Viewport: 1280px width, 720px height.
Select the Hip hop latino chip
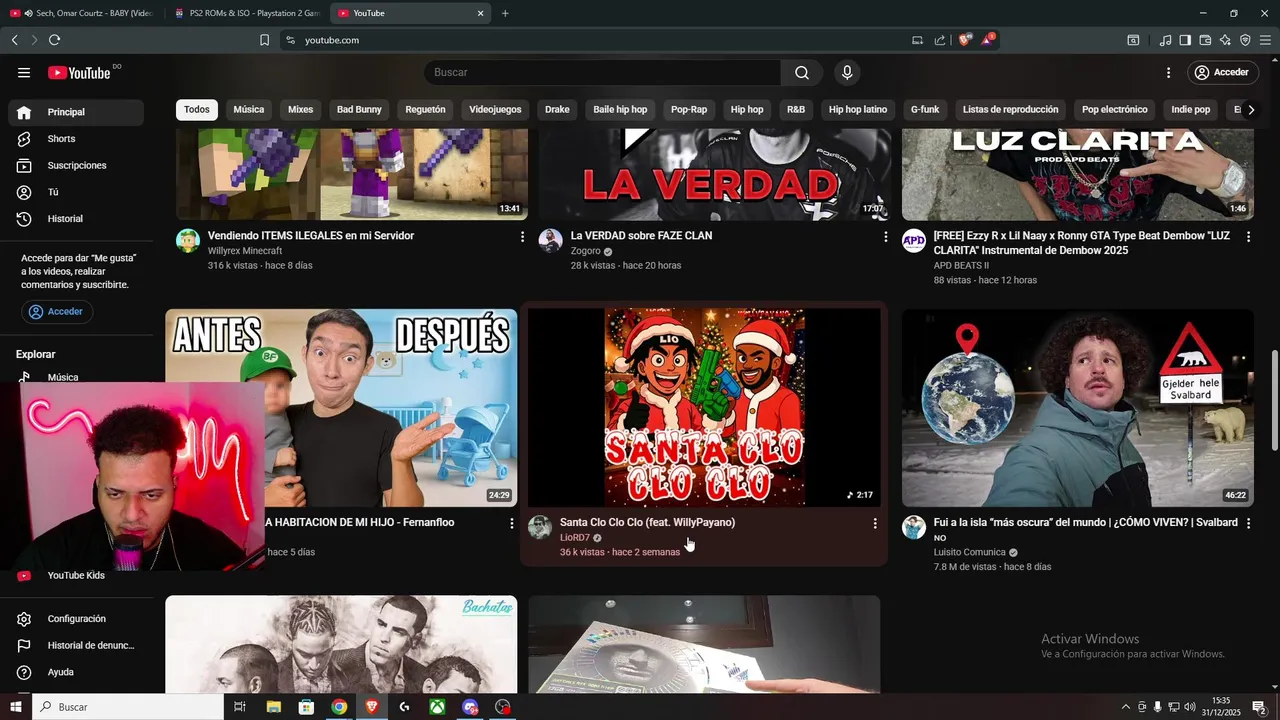[x=858, y=110]
